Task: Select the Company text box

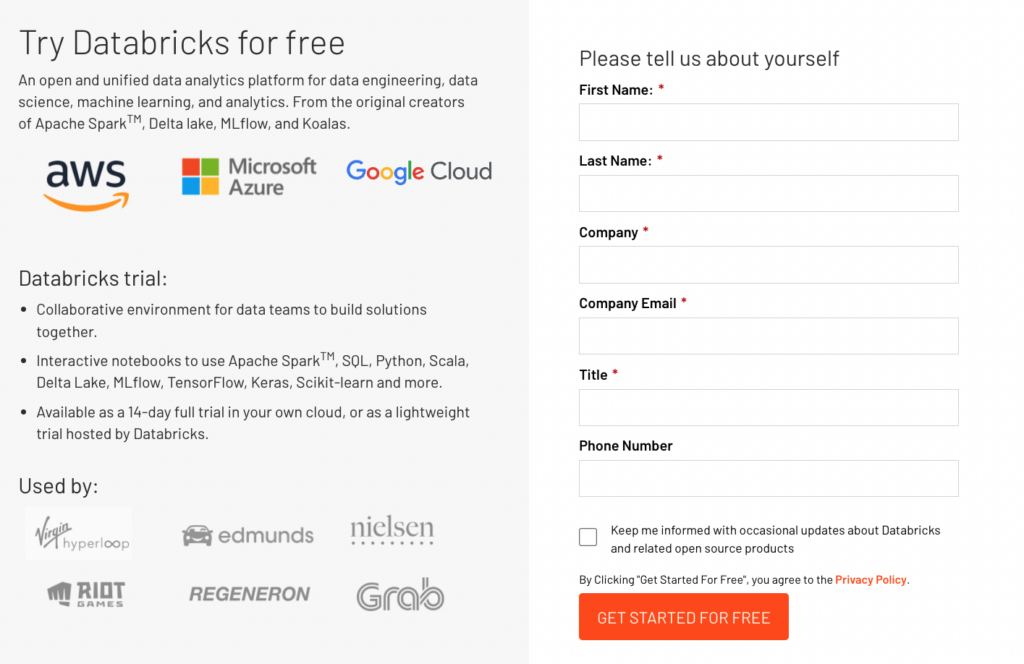Action: (x=768, y=265)
